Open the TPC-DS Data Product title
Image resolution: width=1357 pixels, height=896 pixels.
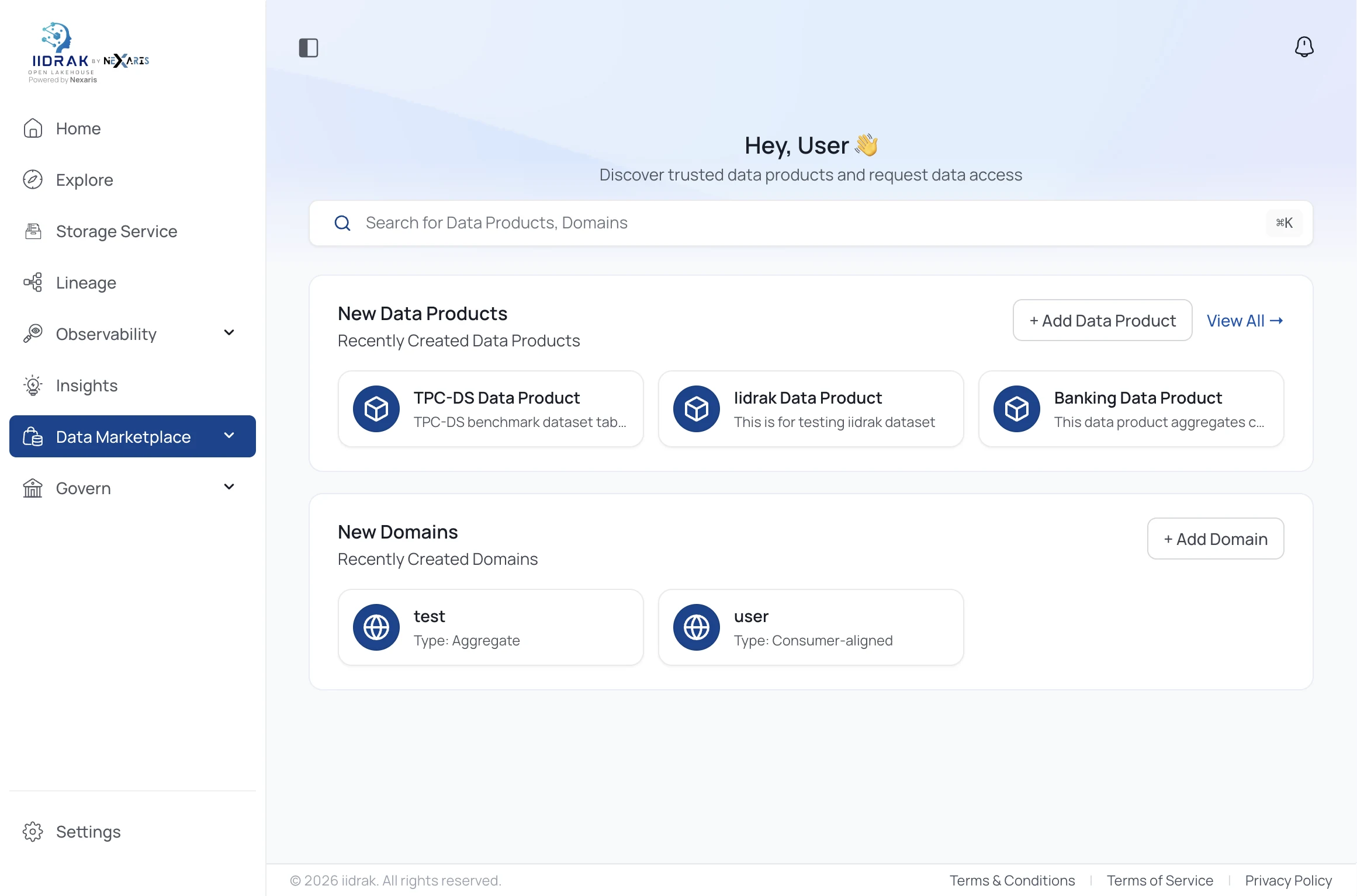tap(497, 398)
